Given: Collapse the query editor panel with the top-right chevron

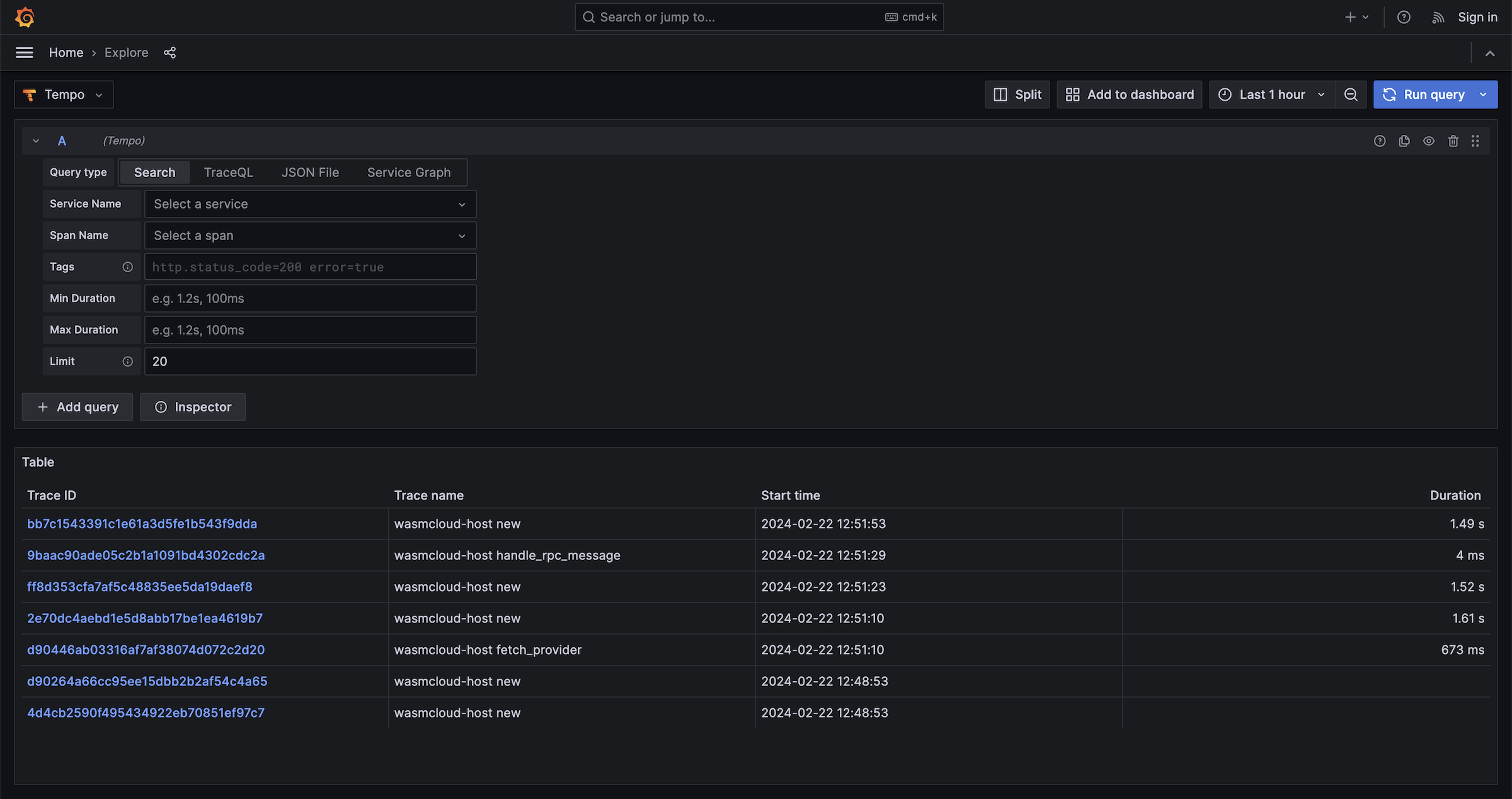Looking at the screenshot, I should 1490,53.
